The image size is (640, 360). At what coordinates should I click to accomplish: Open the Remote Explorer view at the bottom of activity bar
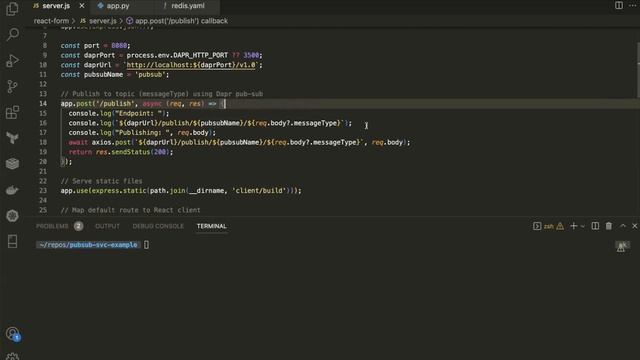[x=12, y=241]
